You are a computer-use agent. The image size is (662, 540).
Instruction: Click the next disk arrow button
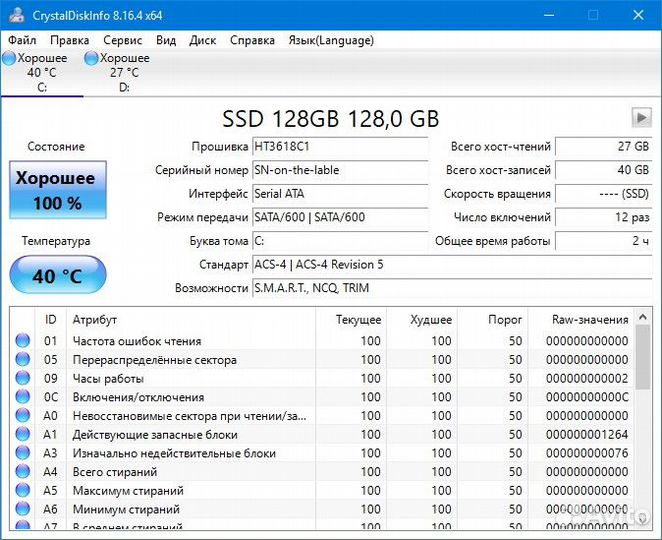641,117
